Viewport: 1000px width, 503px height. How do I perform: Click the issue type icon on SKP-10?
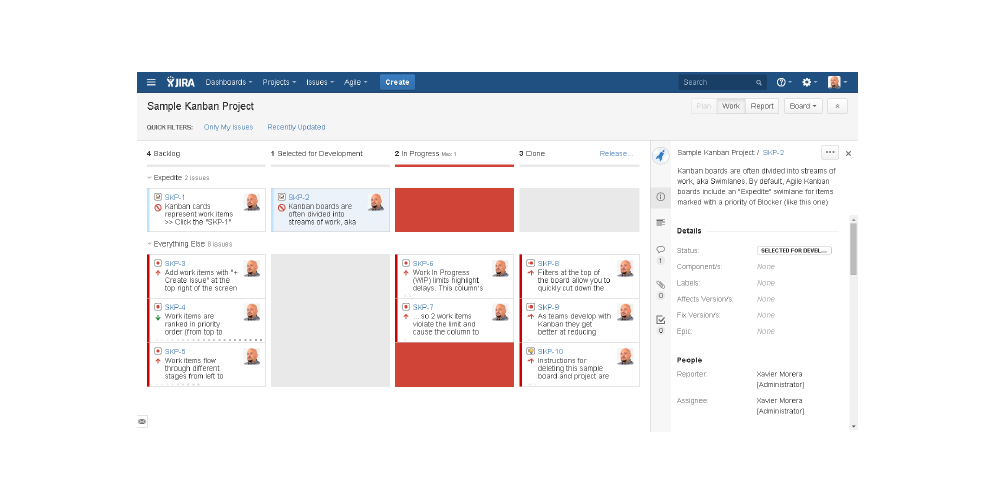[x=530, y=351]
